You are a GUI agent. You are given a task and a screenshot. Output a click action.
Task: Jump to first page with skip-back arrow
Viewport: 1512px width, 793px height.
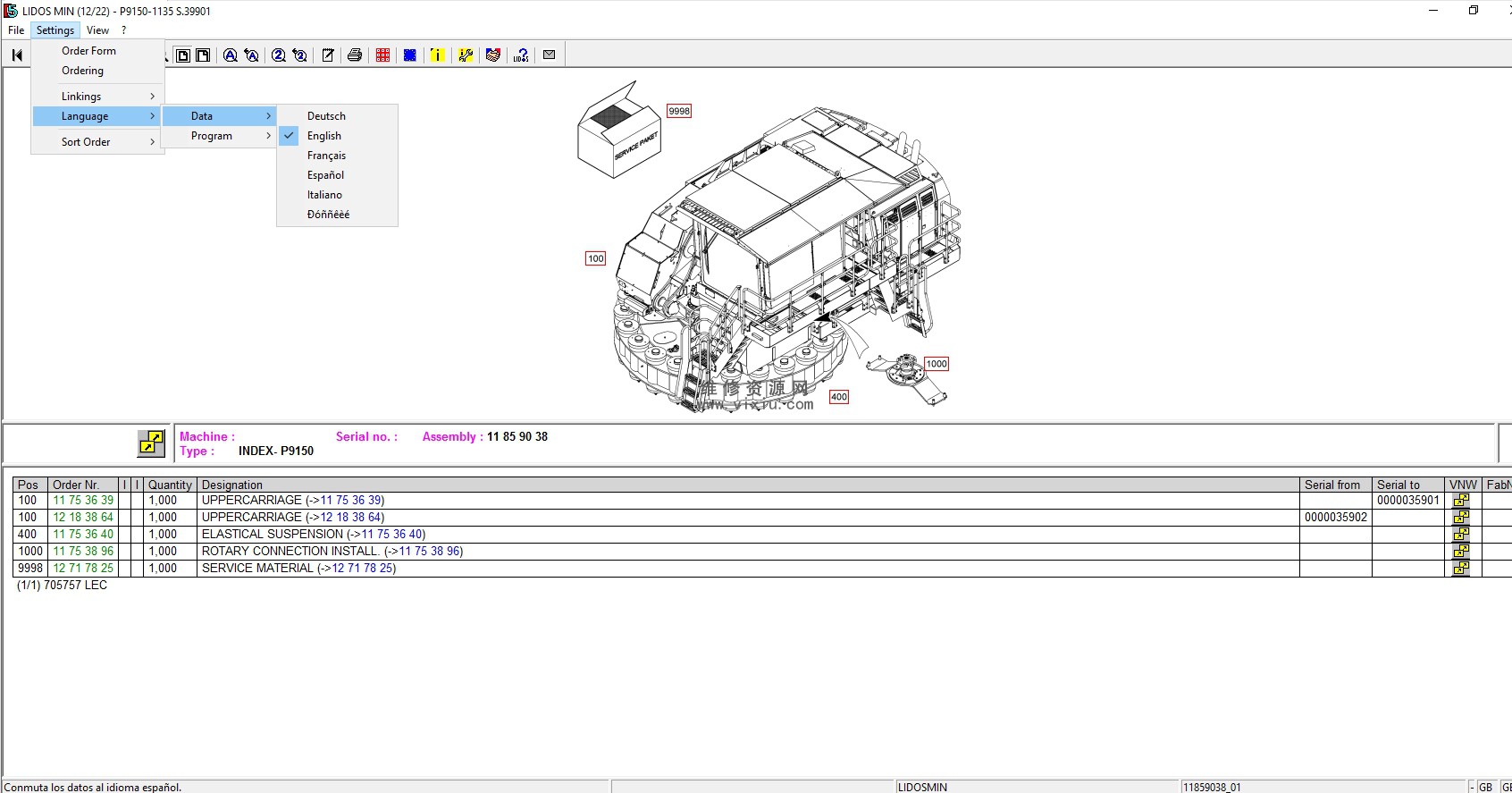coord(17,55)
